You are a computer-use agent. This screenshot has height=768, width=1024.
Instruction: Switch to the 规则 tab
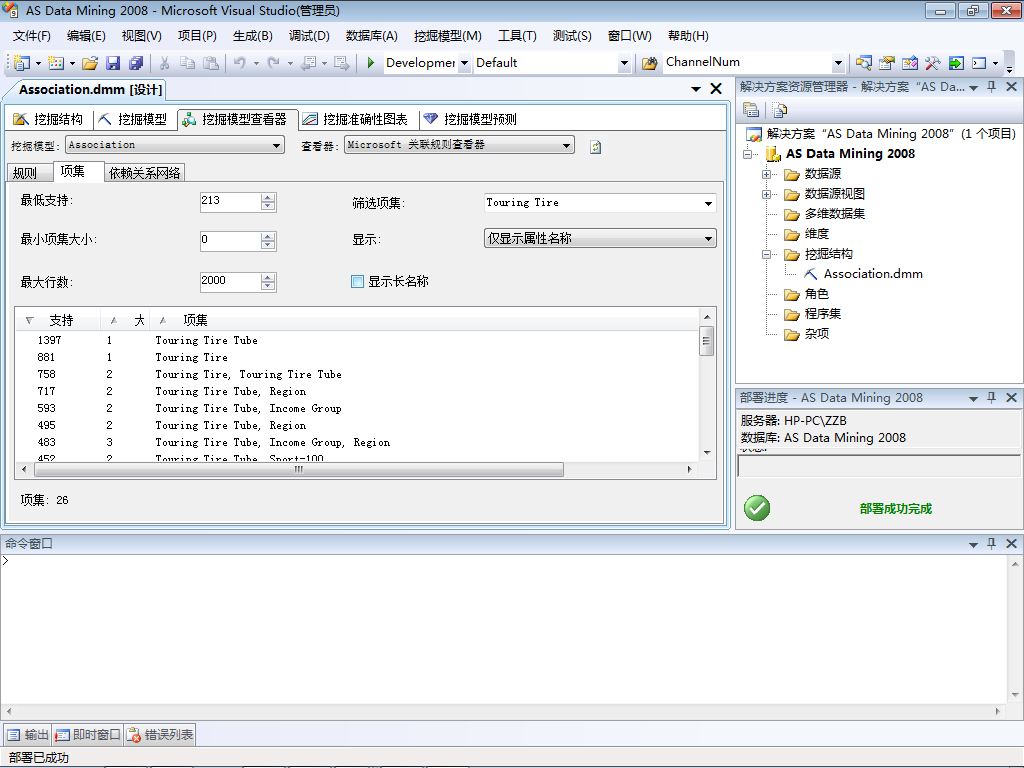point(29,172)
